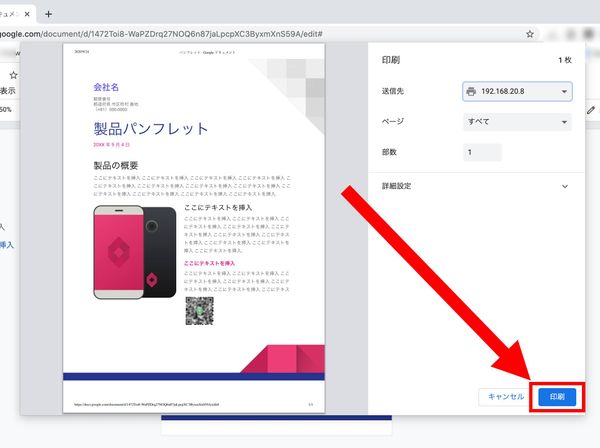This screenshot has height=448, width=600.
Task: Click the printer icon in destination box
Action: [x=471, y=91]
